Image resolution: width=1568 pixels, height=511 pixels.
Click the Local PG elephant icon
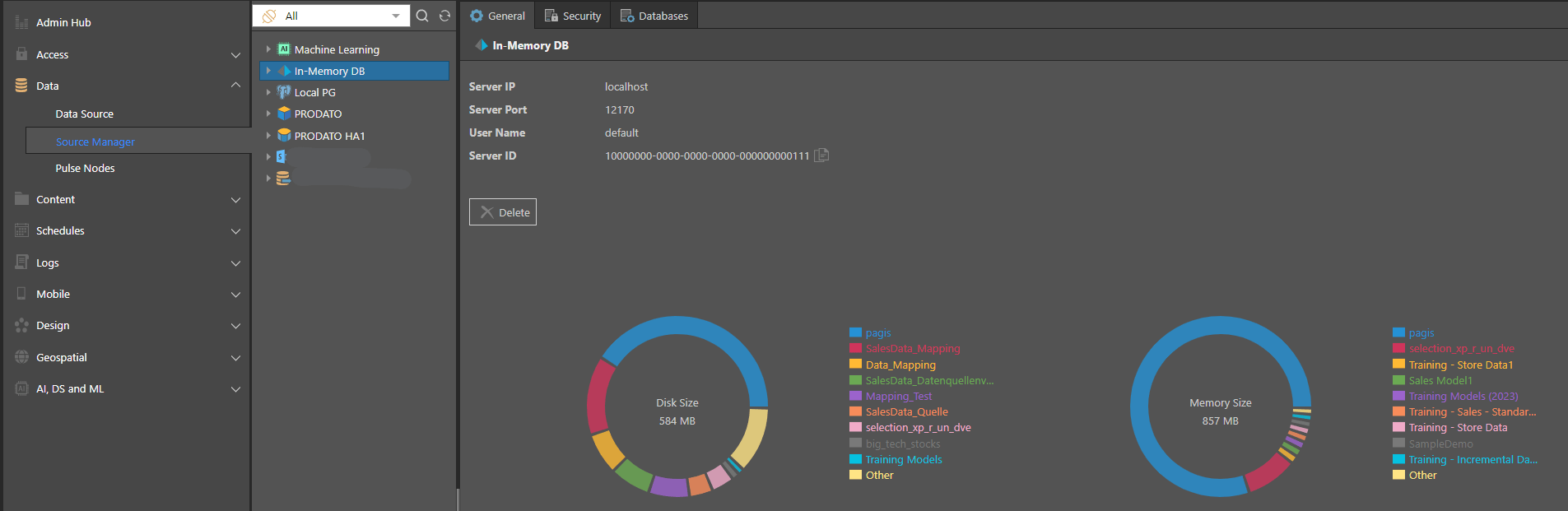(x=284, y=92)
